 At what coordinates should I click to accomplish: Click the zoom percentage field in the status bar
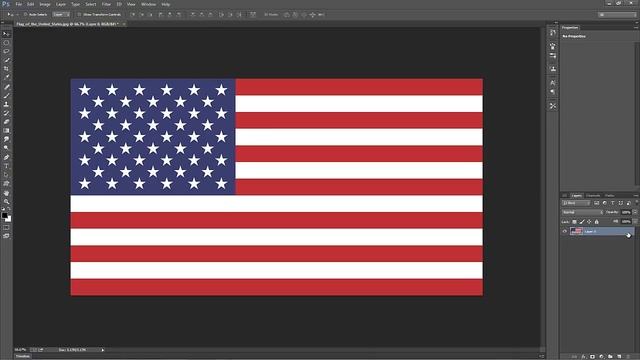point(20,350)
